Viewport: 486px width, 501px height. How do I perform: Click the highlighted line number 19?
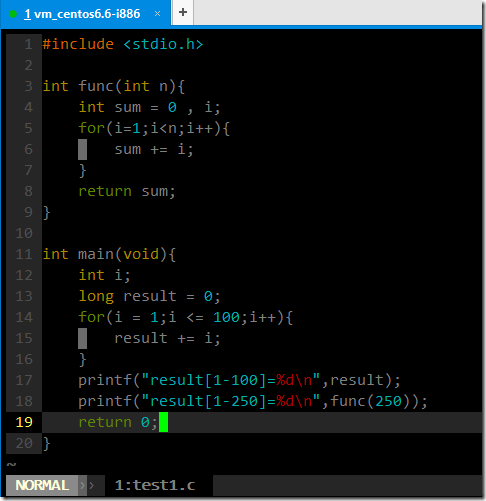24,422
